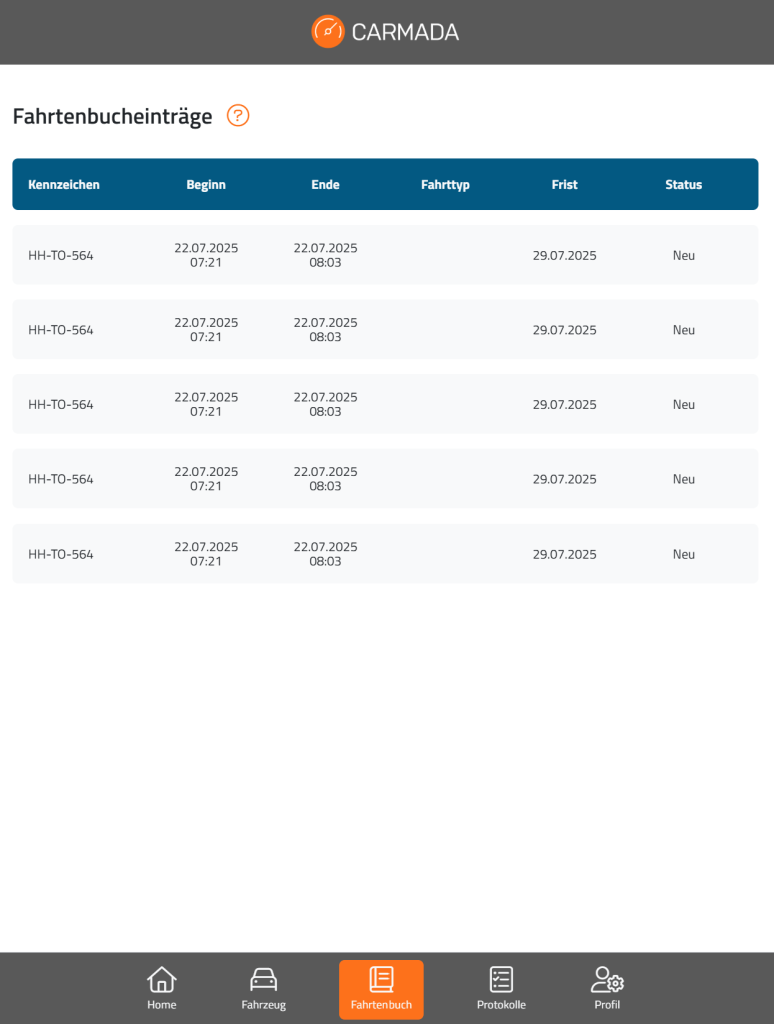The width and height of the screenshot is (774, 1024).
Task: Open the Profil user settings icon
Action: click(607, 980)
